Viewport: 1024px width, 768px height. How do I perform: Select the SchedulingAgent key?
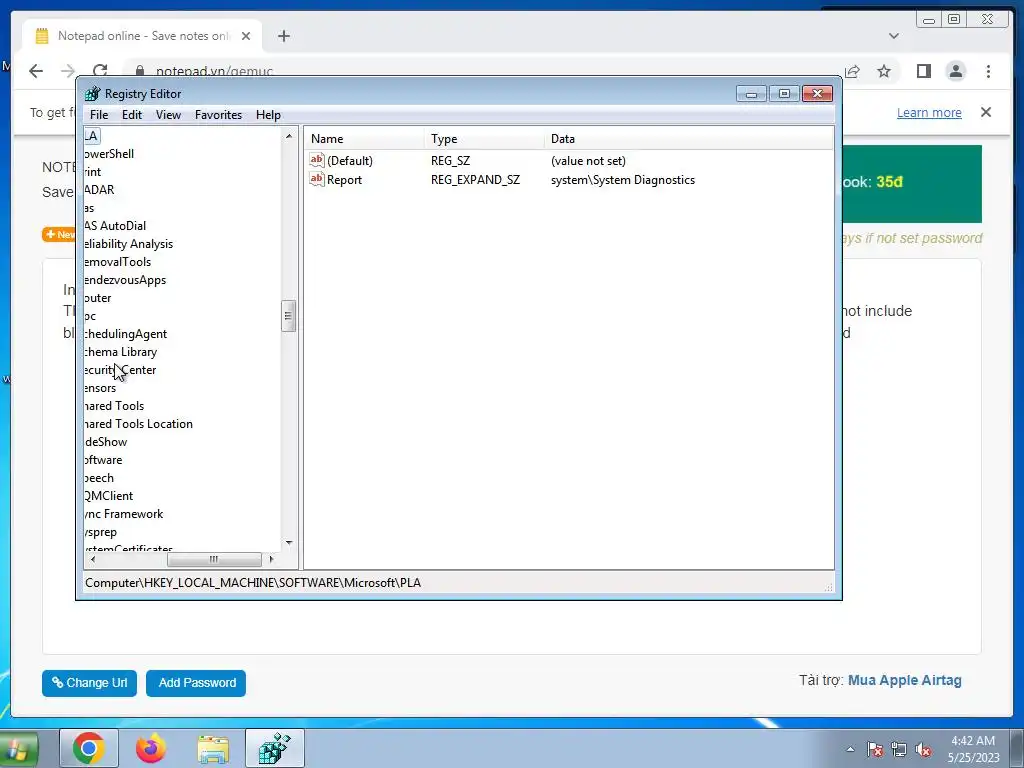pyautogui.click(x=126, y=334)
